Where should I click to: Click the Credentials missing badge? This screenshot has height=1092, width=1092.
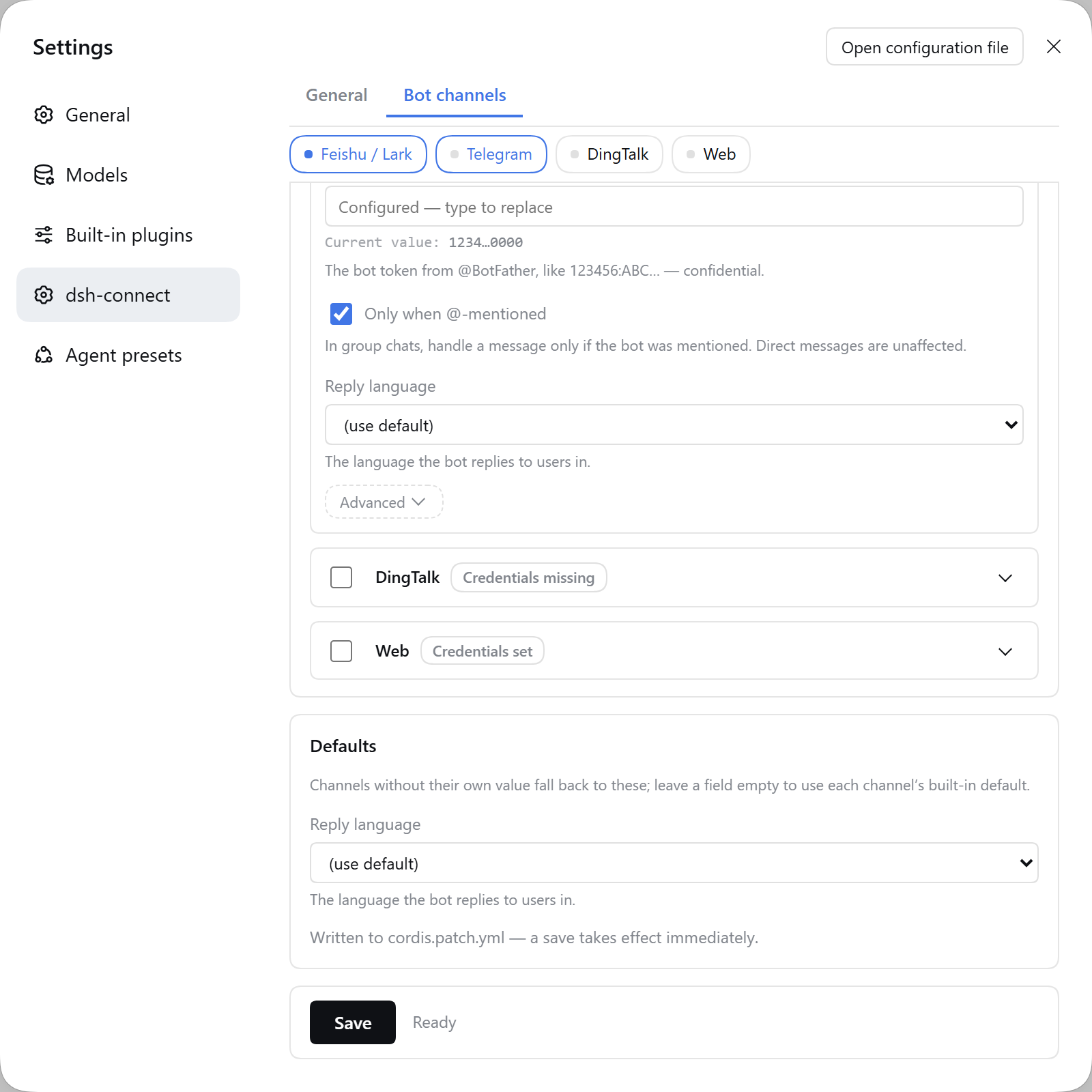(x=529, y=577)
